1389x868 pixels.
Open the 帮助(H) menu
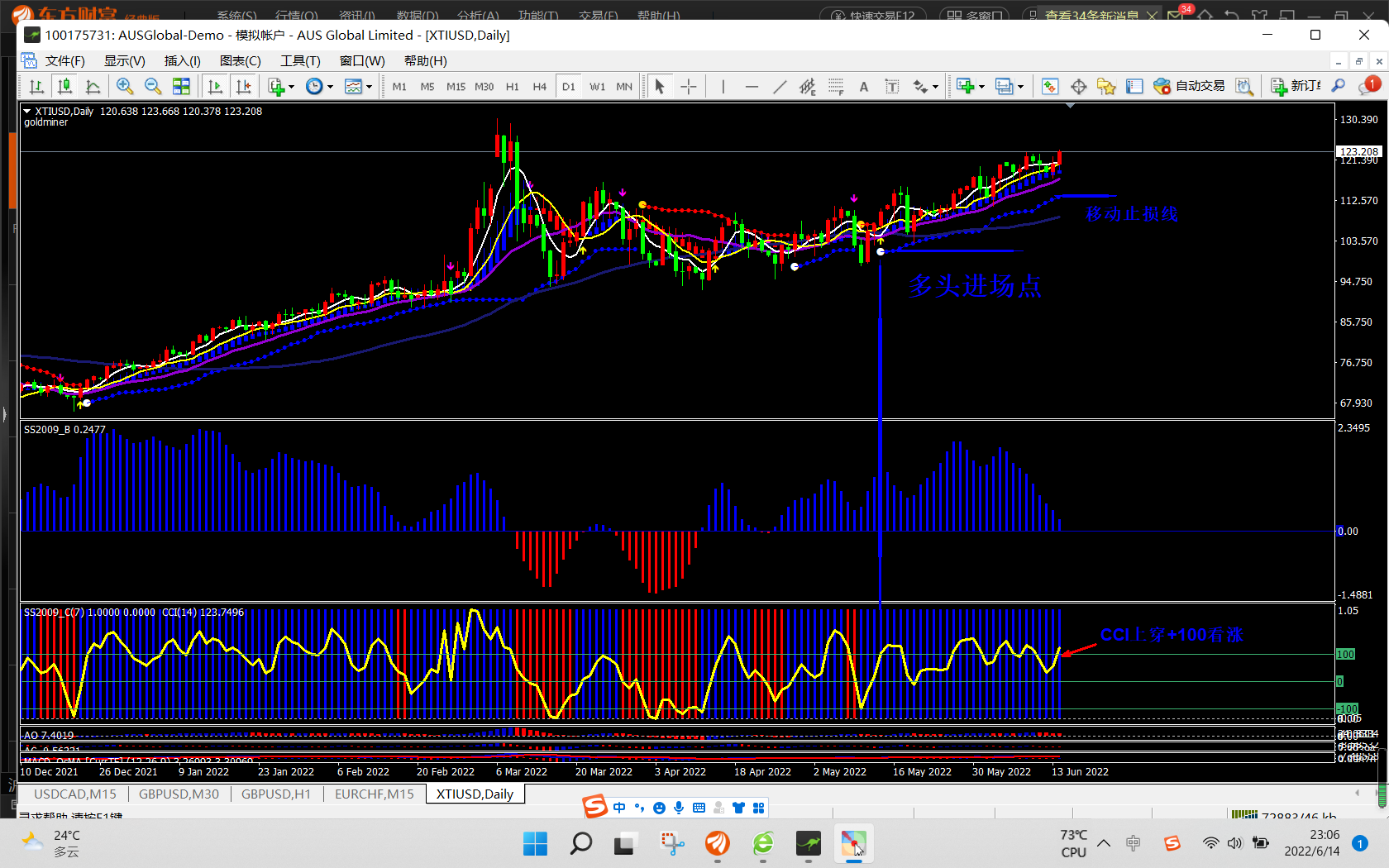click(426, 61)
